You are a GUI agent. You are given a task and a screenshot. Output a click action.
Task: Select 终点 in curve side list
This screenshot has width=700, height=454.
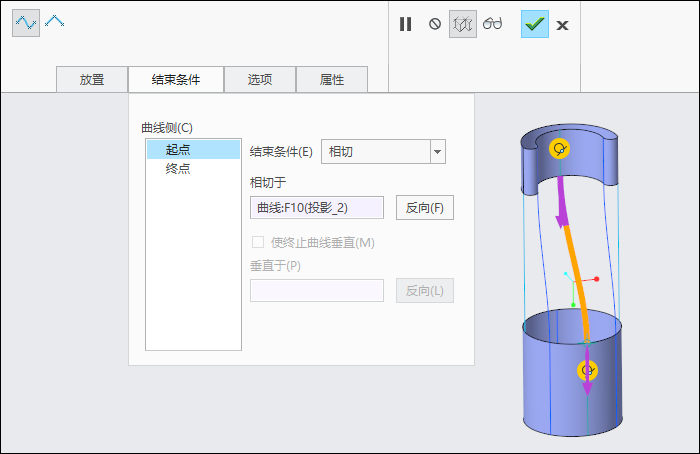[x=193, y=169]
